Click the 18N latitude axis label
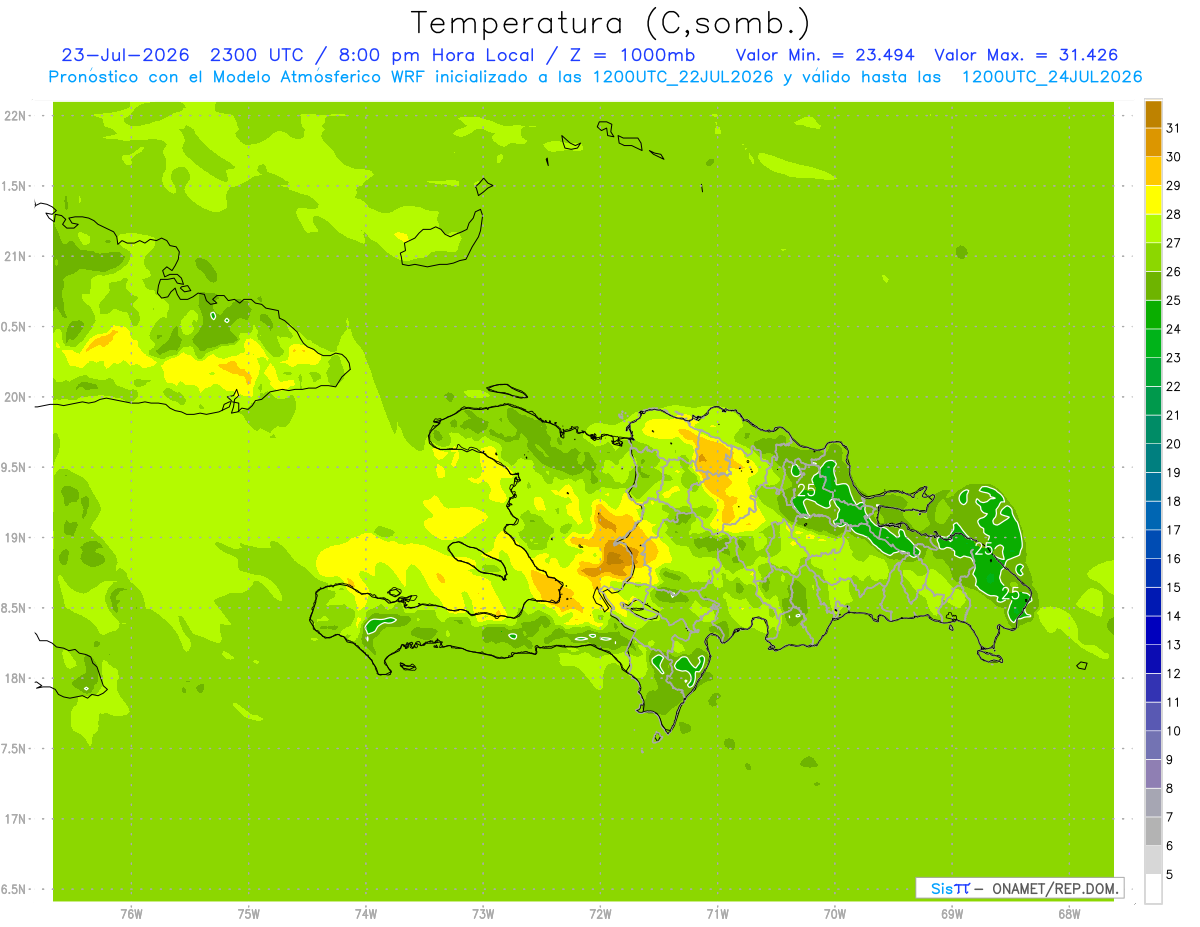The image size is (1200, 927). 16,678
